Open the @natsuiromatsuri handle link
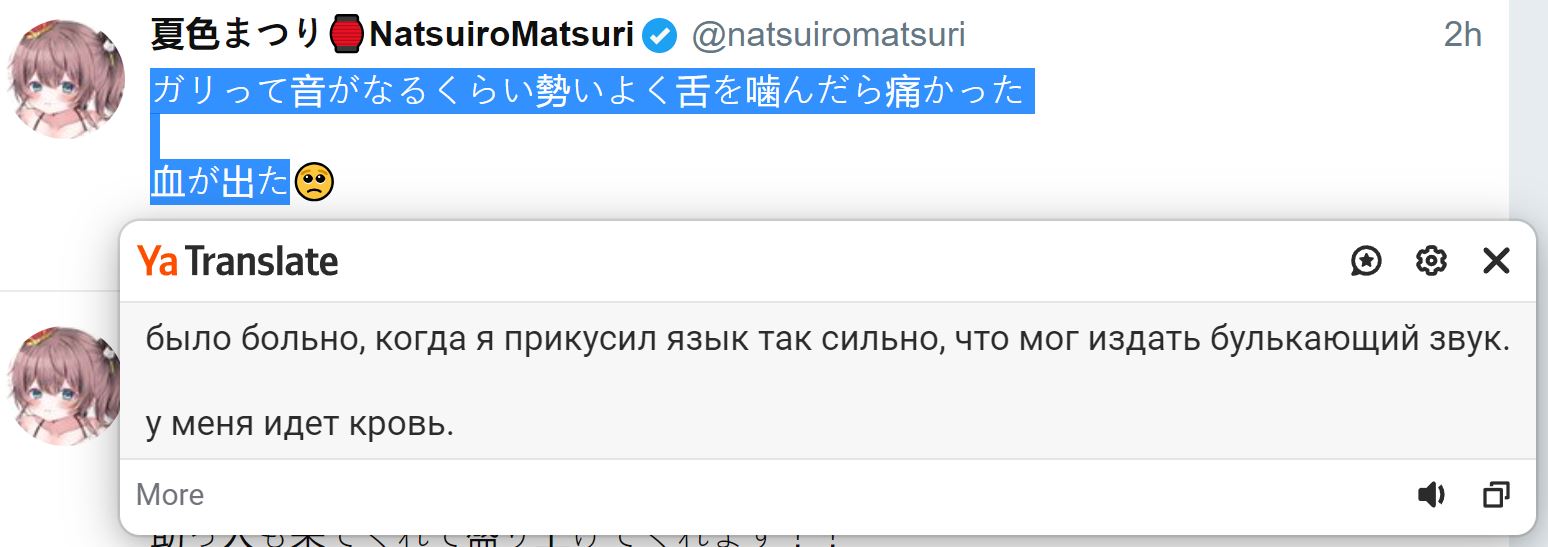The width and height of the screenshot is (1548, 547). click(828, 36)
